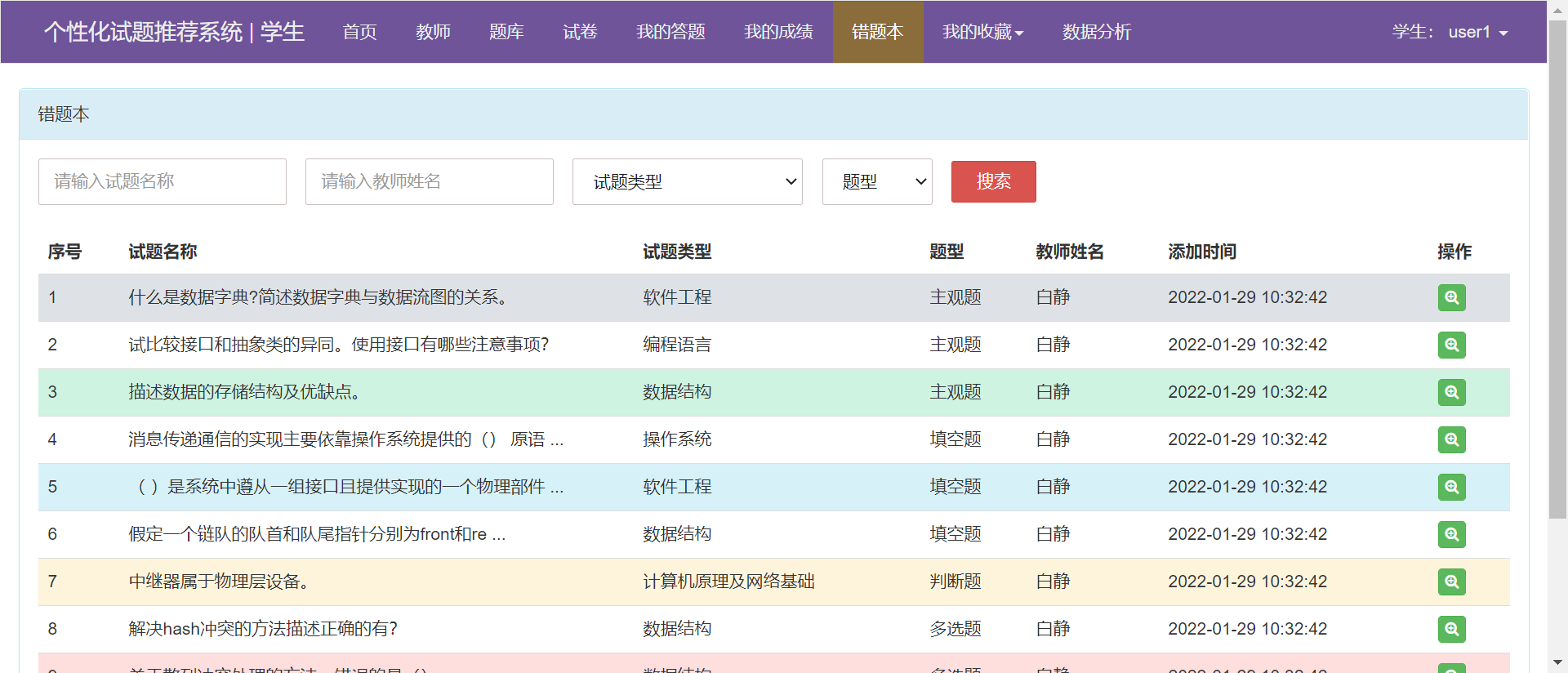
Task: Click the 编程语言 type cell
Action: 677,345
